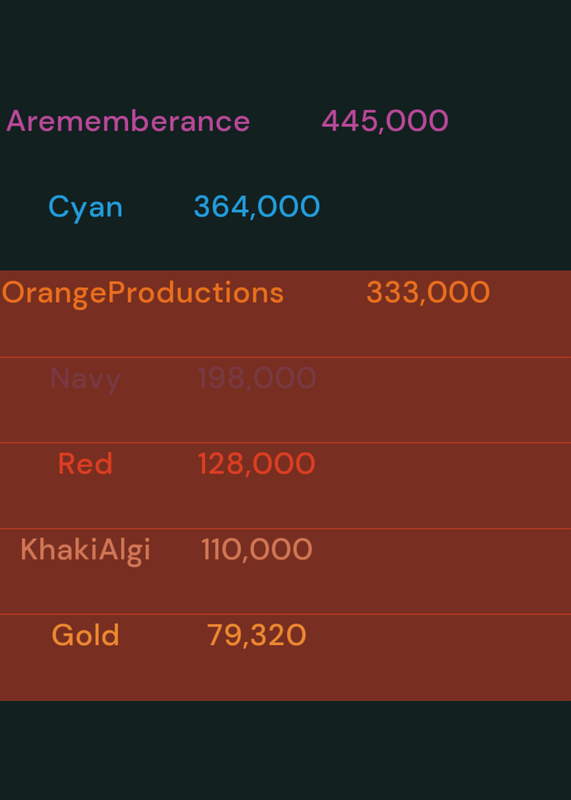Click the 364,000 score

click(257, 207)
